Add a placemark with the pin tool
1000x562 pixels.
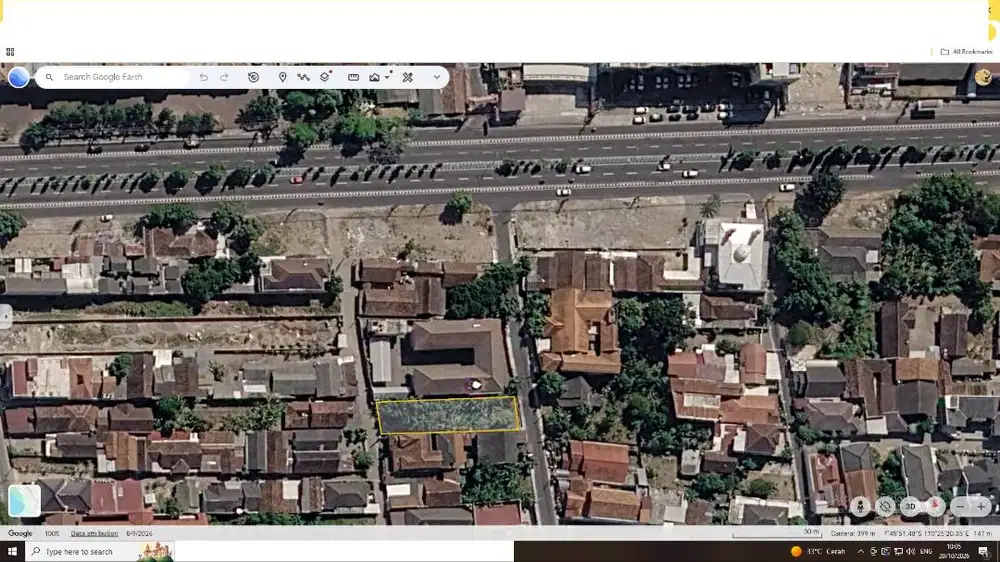(283, 77)
